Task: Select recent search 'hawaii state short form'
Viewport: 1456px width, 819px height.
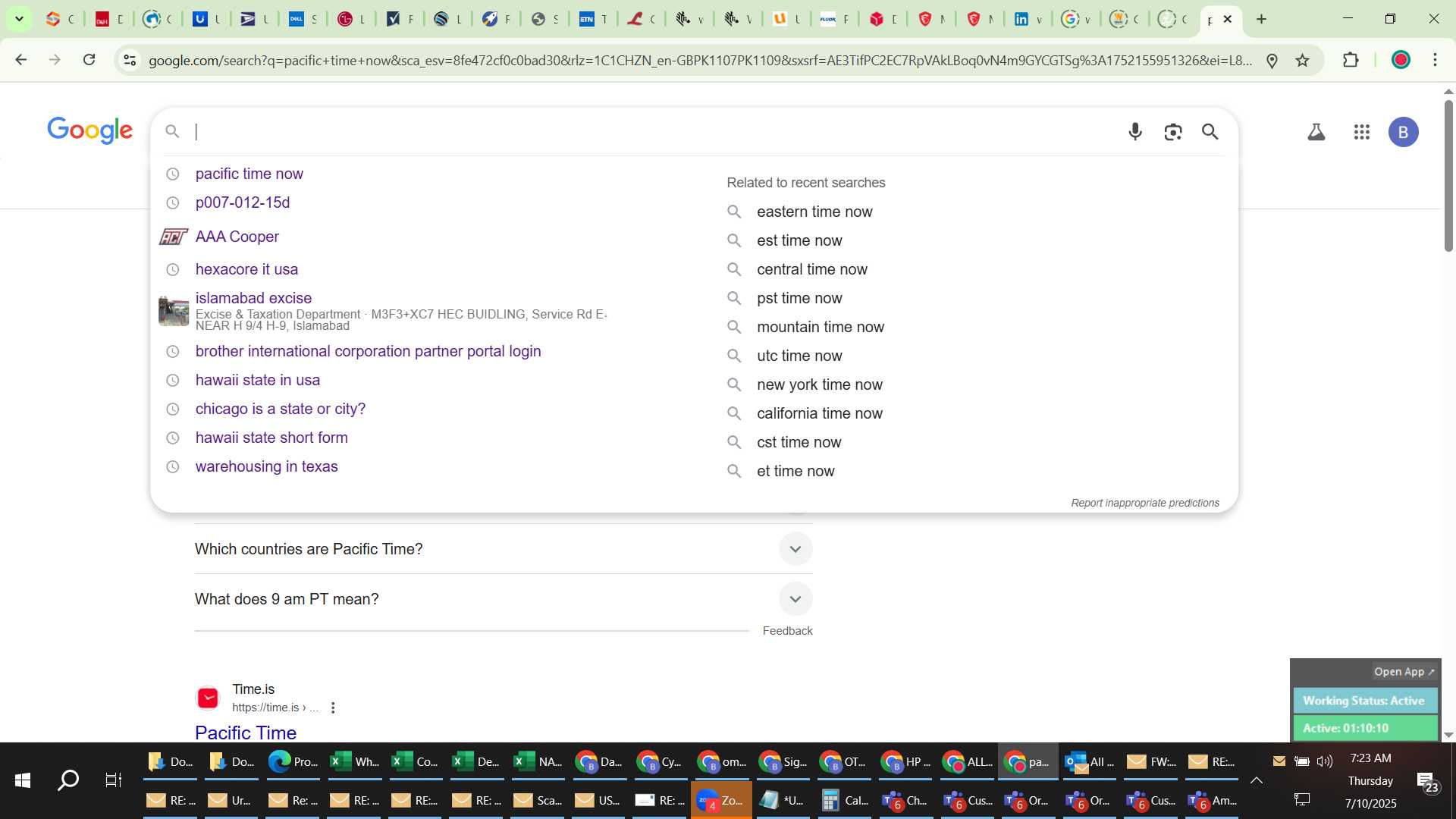Action: click(x=271, y=438)
